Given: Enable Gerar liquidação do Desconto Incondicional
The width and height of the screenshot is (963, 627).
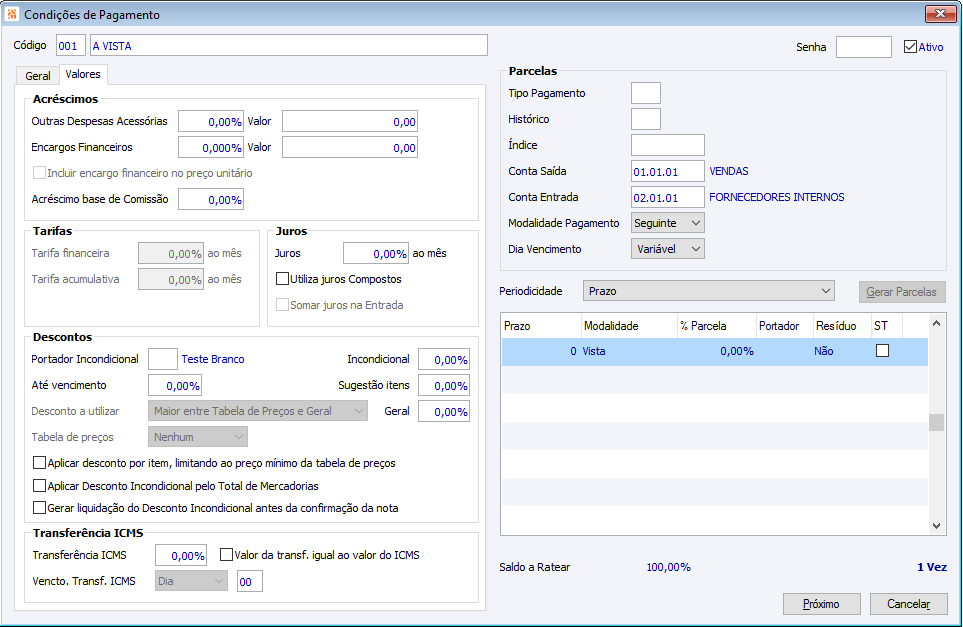Looking at the screenshot, I should [x=39, y=508].
